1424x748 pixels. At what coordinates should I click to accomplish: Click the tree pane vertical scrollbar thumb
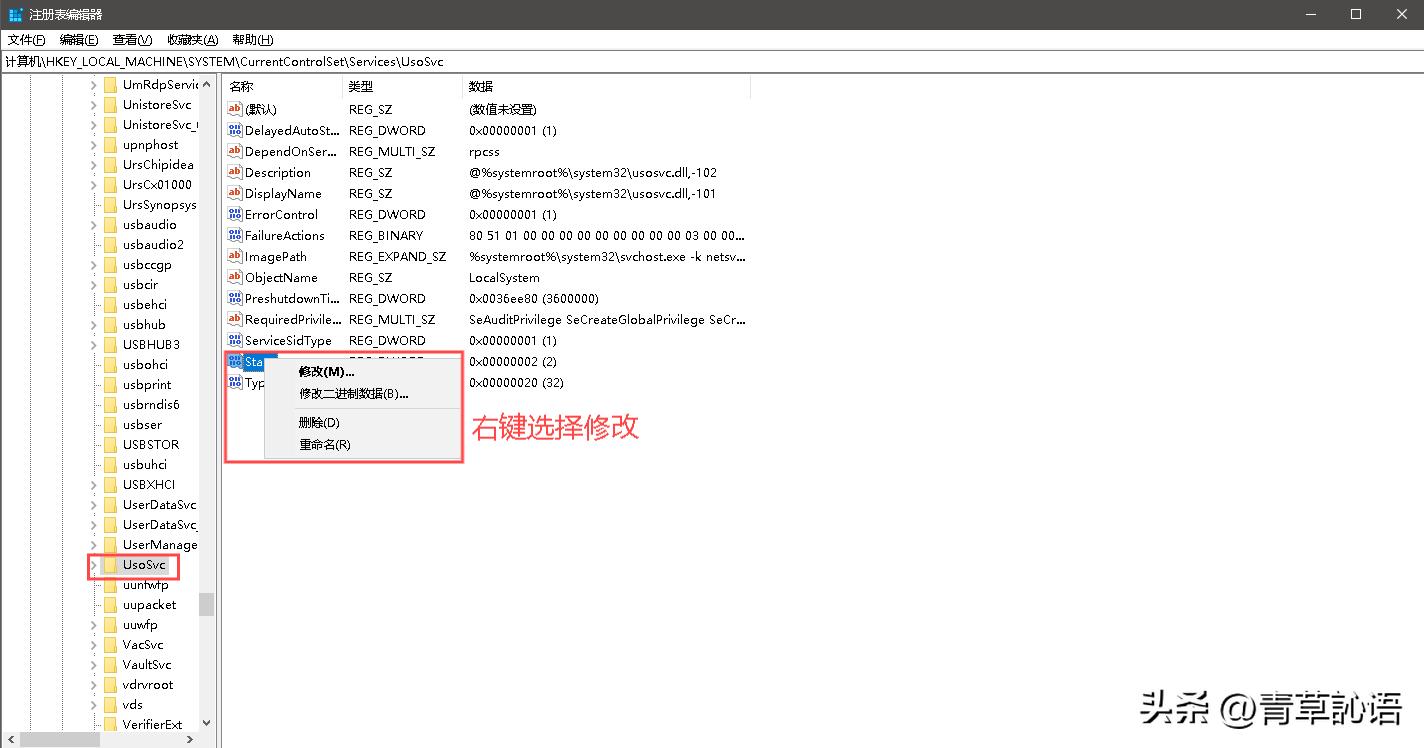click(206, 604)
